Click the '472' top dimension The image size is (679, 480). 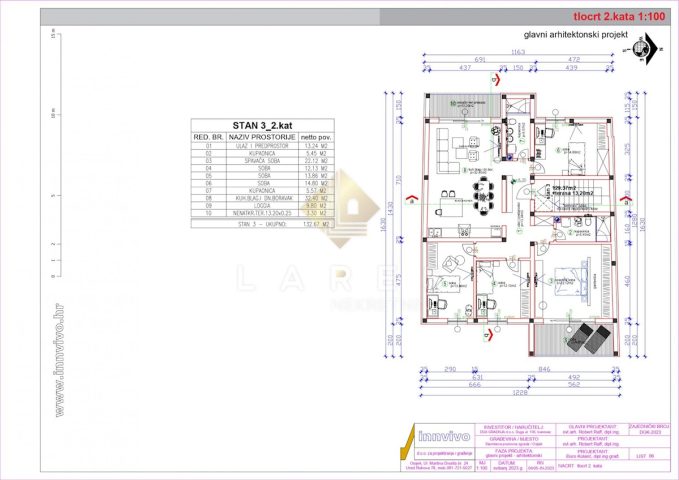[x=574, y=60]
